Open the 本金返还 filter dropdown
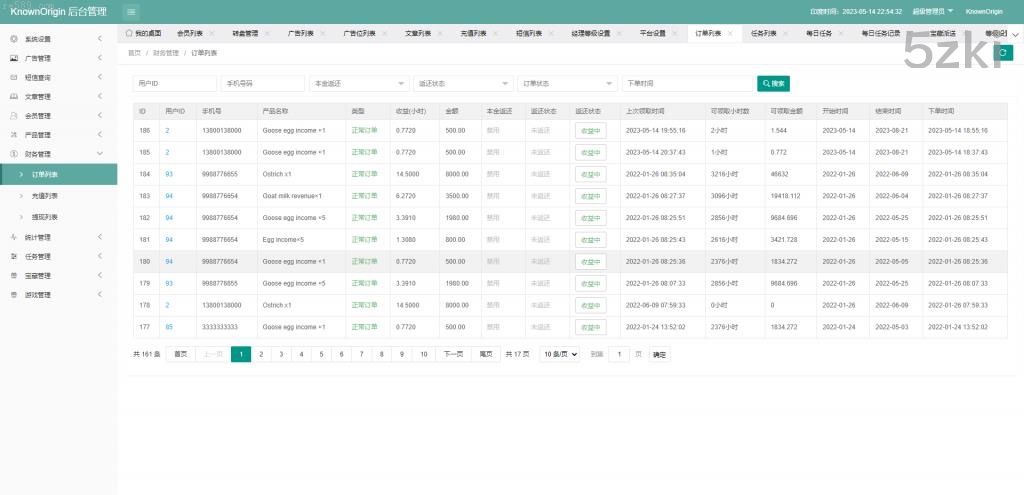This screenshot has height=495, width=1024. [359, 83]
